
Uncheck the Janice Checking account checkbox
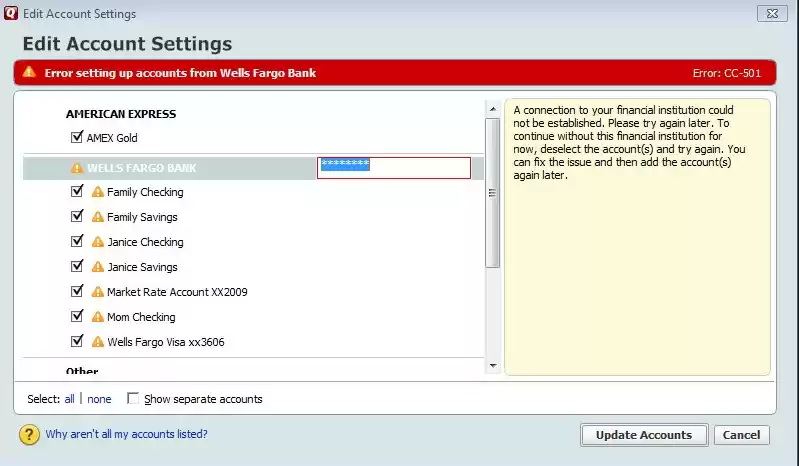[77, 241]
